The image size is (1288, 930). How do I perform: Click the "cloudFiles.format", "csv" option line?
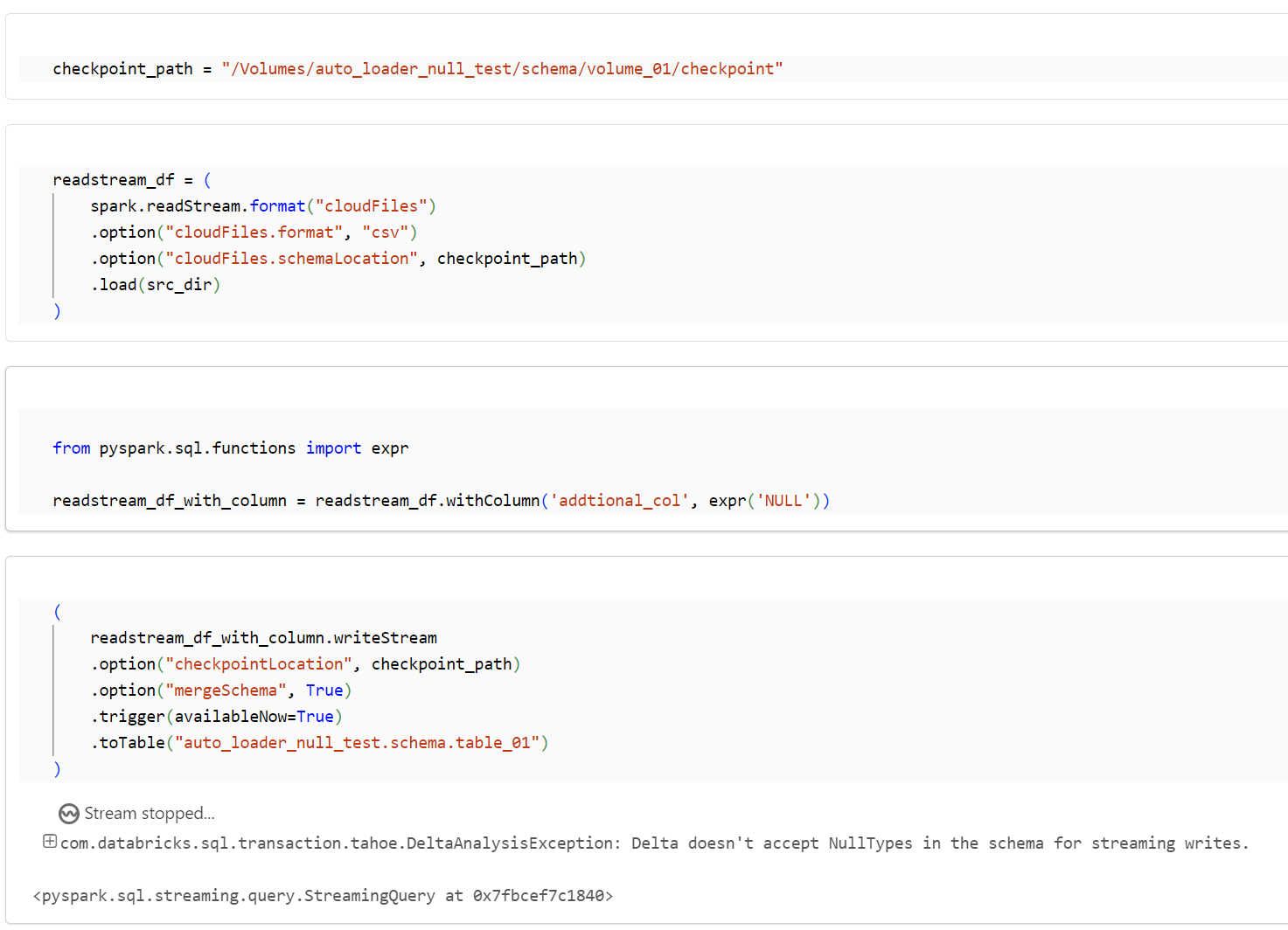[254, 232]
